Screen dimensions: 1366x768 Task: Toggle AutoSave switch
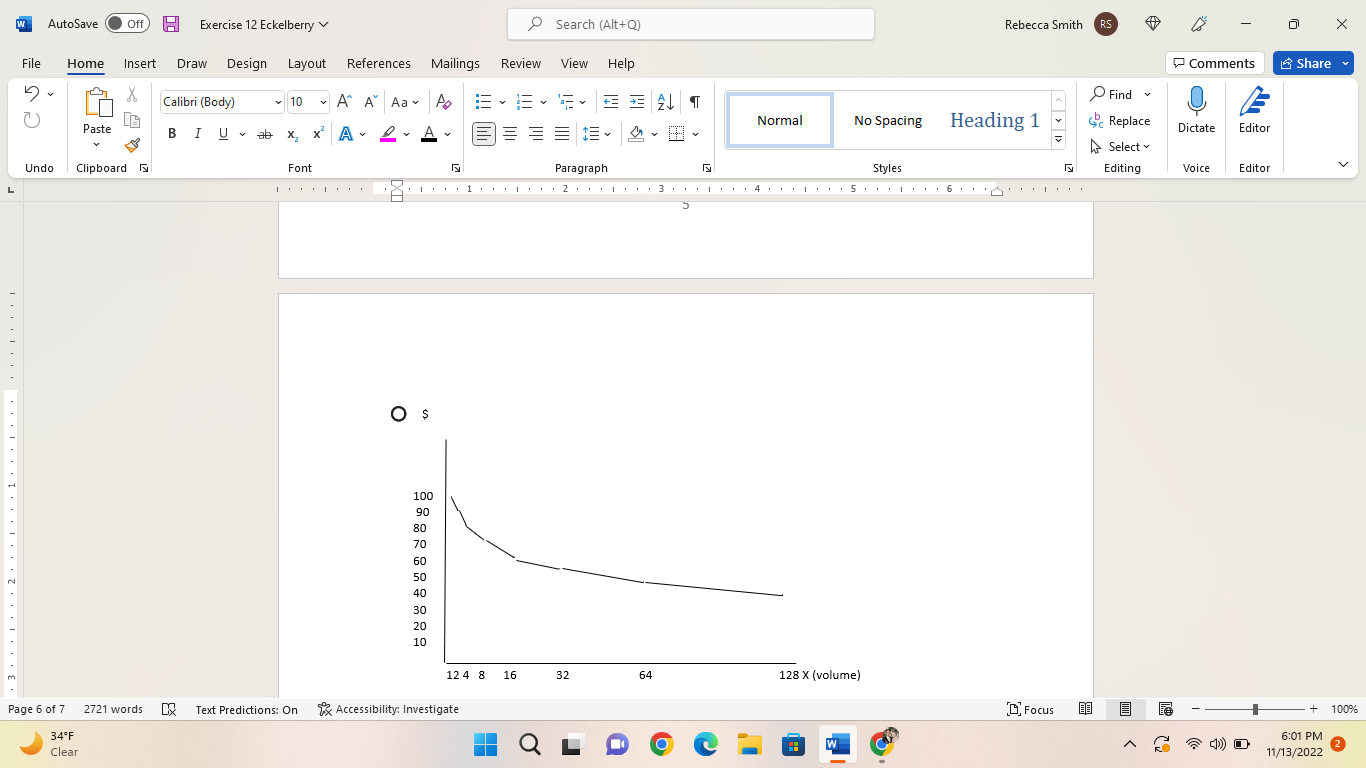[x=127, y=24]
